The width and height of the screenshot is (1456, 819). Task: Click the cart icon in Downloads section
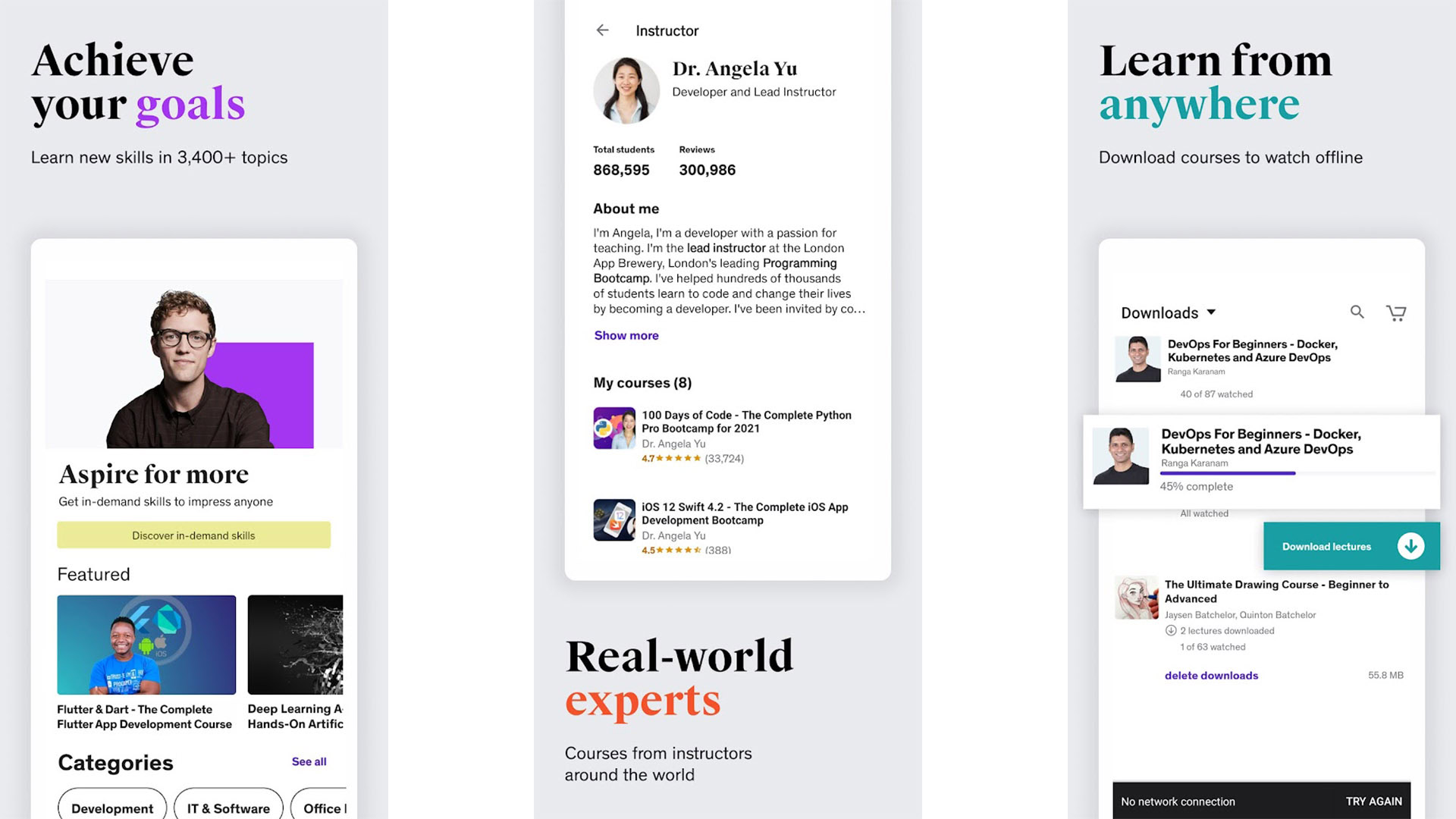pos(1396,313)
